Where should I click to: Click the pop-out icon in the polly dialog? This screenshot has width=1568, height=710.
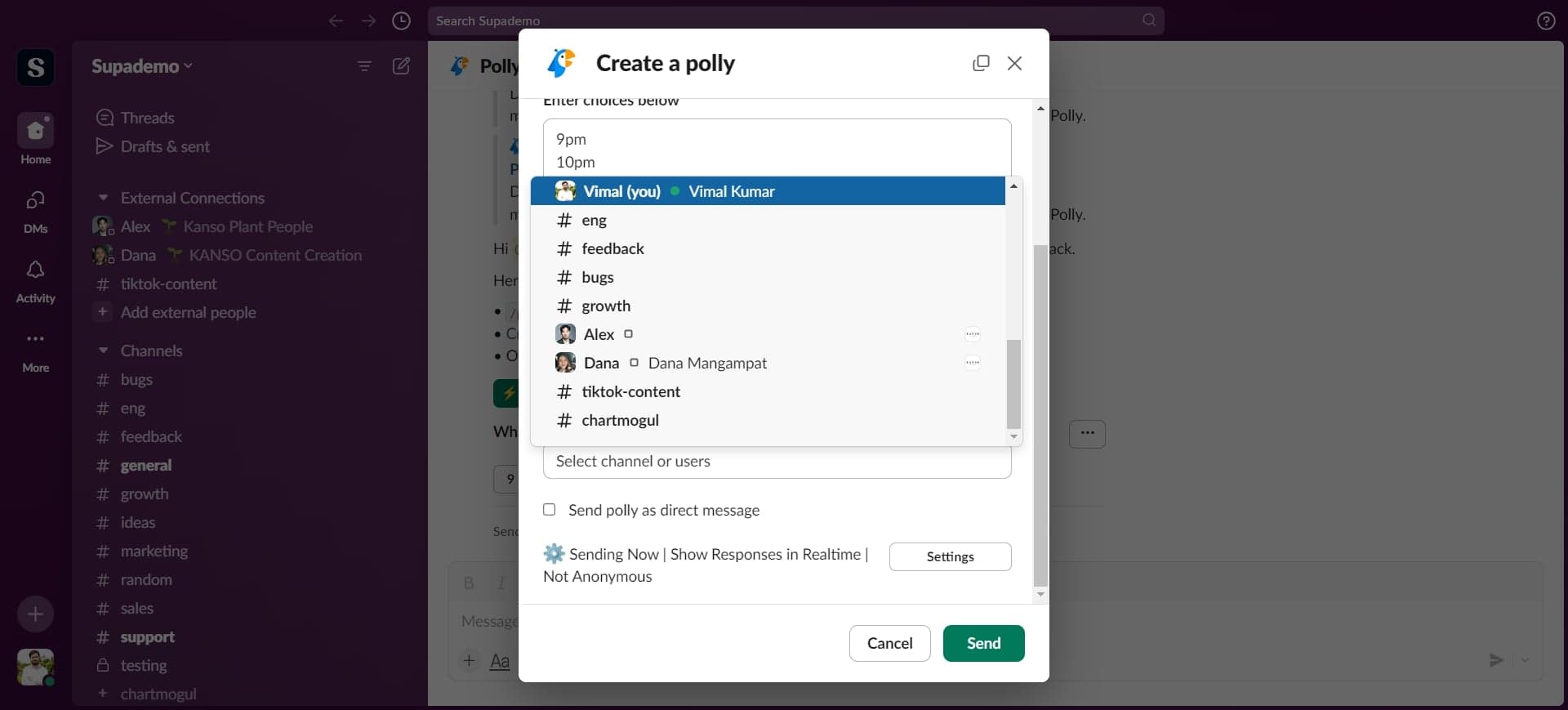pos(981,63)
